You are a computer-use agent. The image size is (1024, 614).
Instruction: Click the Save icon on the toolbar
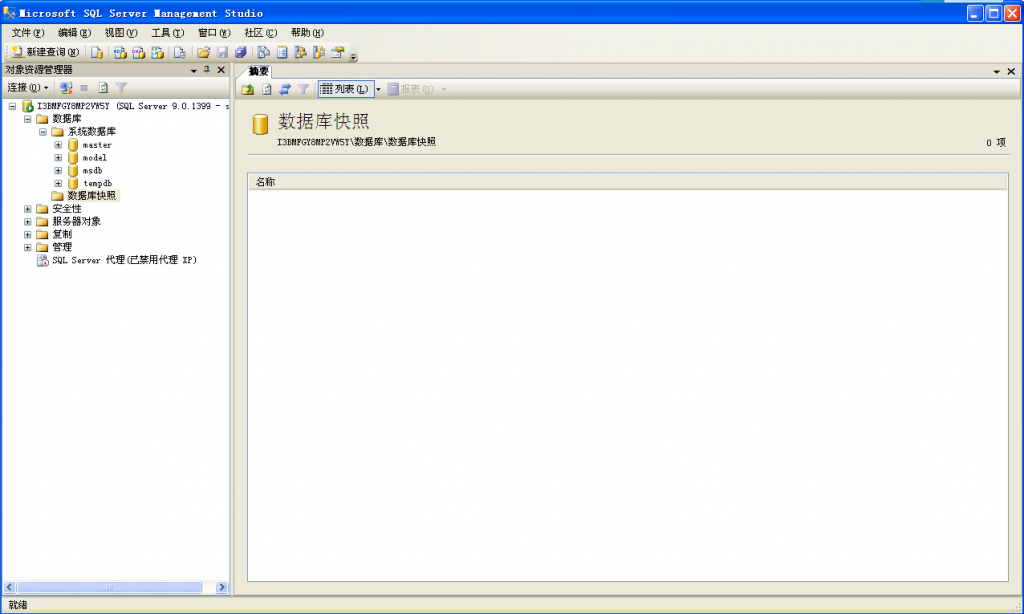tap(221, 52)
